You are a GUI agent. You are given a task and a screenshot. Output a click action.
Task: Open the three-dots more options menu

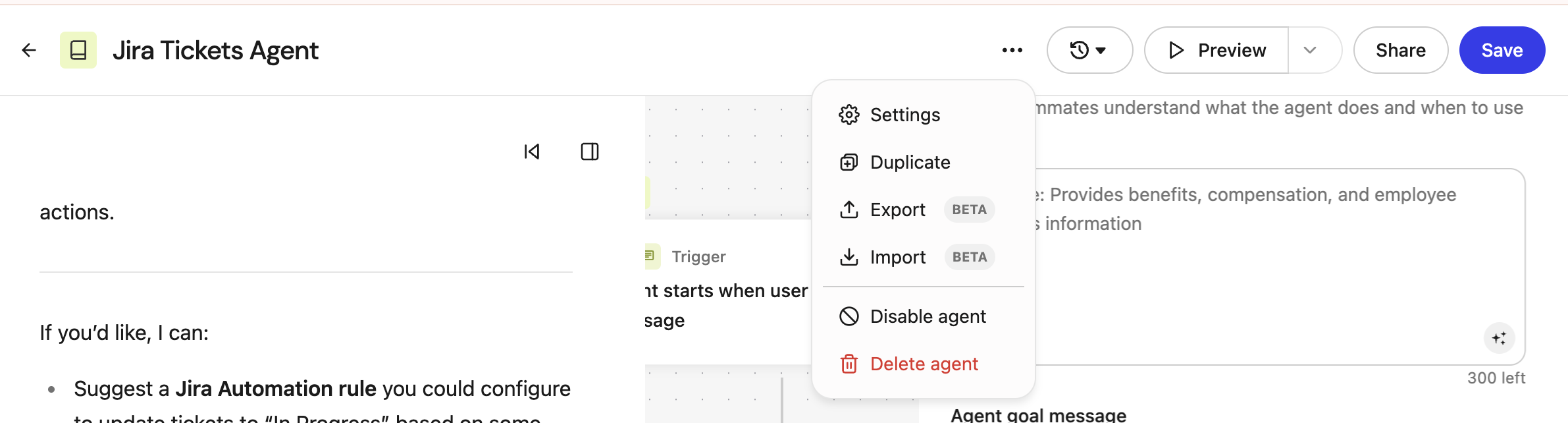point(1012,50)
